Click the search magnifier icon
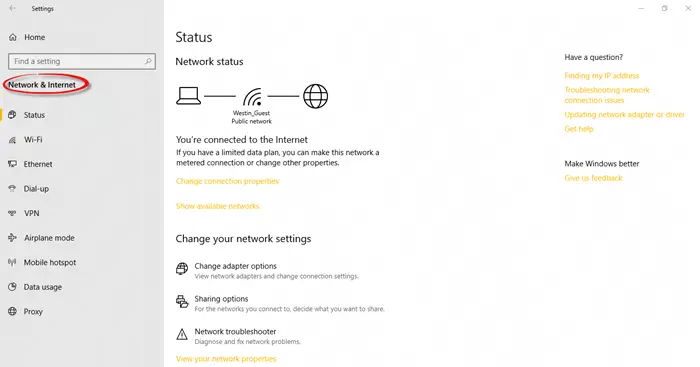700x367 pixels. click(x=148, y=61)
